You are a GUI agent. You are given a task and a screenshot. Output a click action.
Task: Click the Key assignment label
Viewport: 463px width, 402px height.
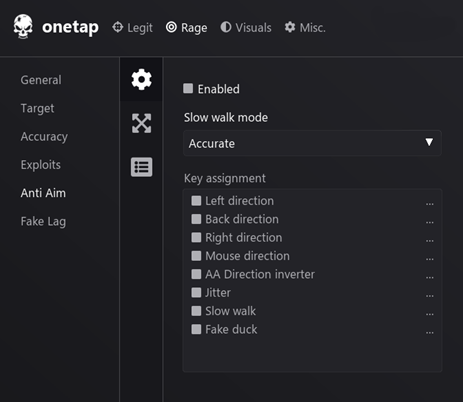point(225,178)
